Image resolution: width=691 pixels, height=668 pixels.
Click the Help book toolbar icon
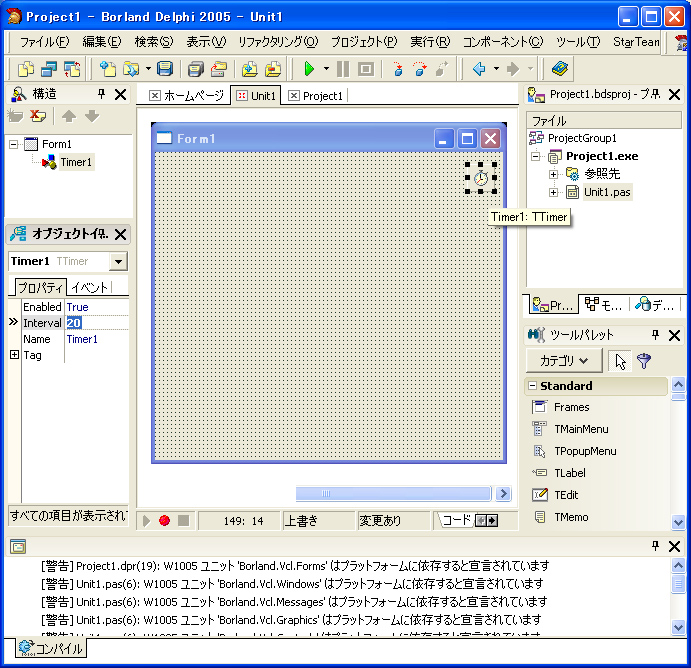(560, 69)
